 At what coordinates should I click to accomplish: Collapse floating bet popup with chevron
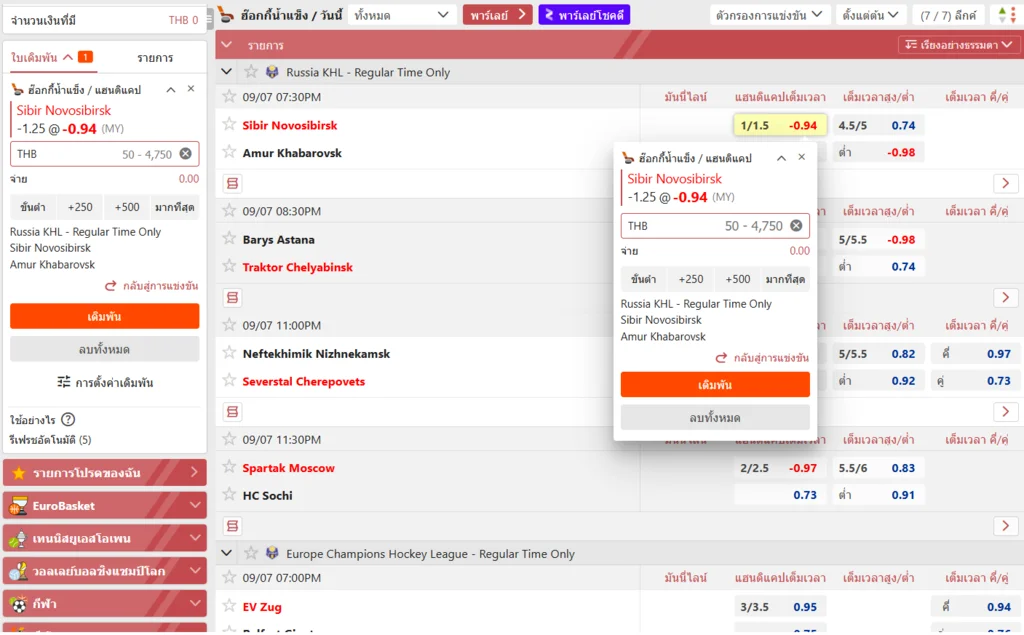(x=781, y=158)
